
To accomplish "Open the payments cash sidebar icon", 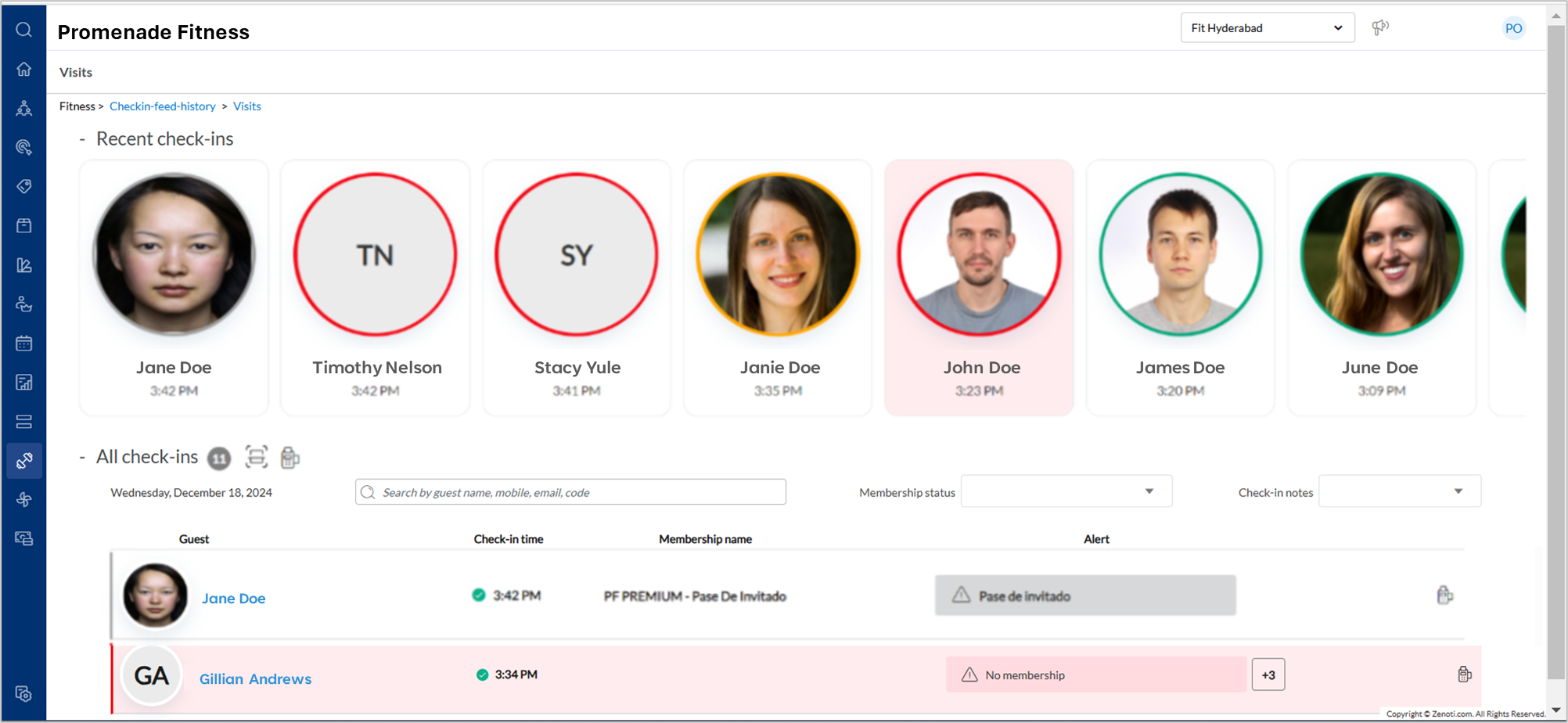I will [24, 538].
